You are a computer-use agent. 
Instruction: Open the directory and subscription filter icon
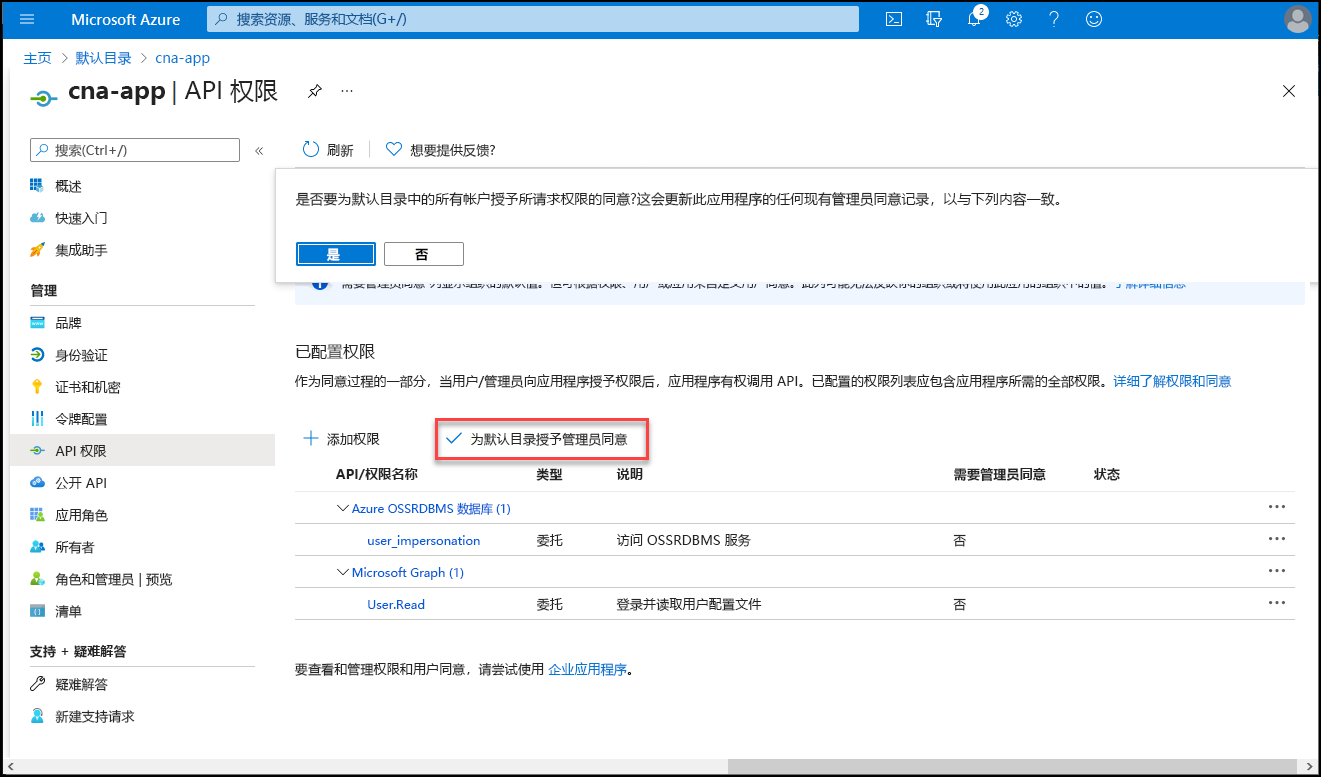[x=935, y=19]
